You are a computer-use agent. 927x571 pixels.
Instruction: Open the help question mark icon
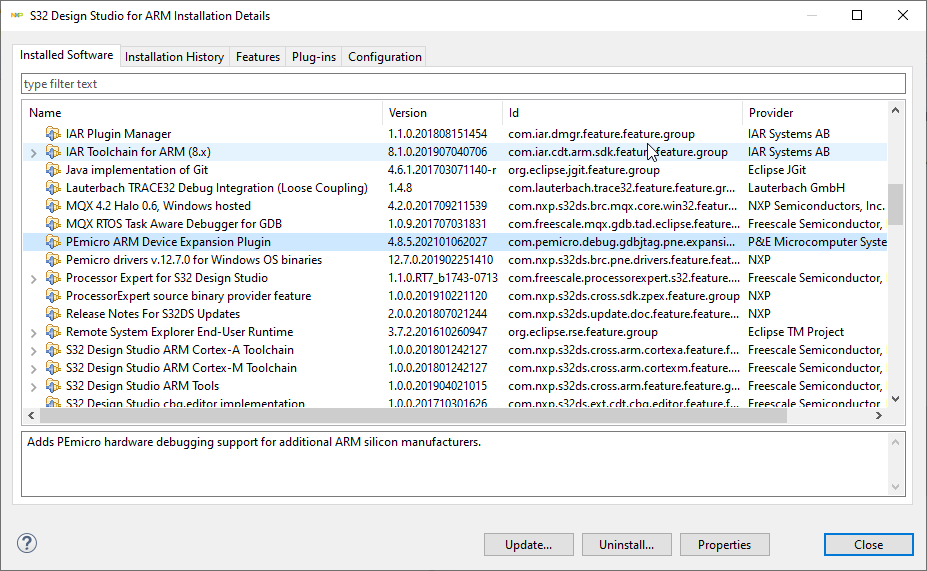click(x=27, y=544)
